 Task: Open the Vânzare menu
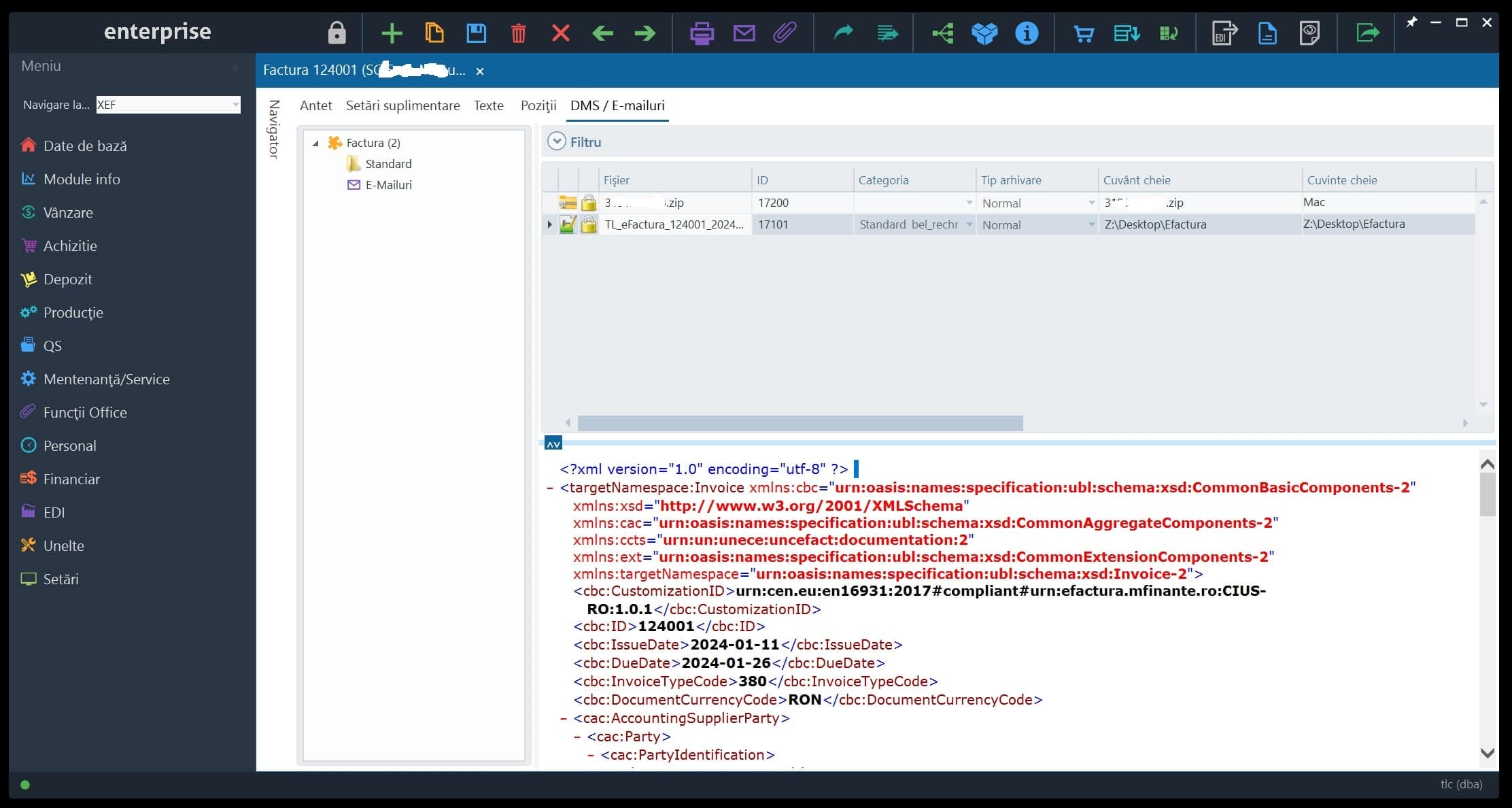pos(56,212)
